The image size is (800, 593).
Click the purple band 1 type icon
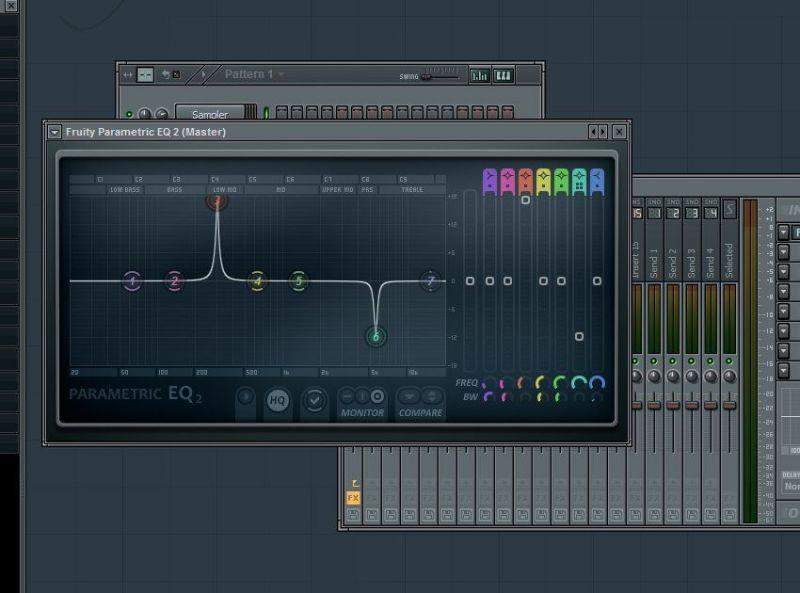tap(489, 181)
